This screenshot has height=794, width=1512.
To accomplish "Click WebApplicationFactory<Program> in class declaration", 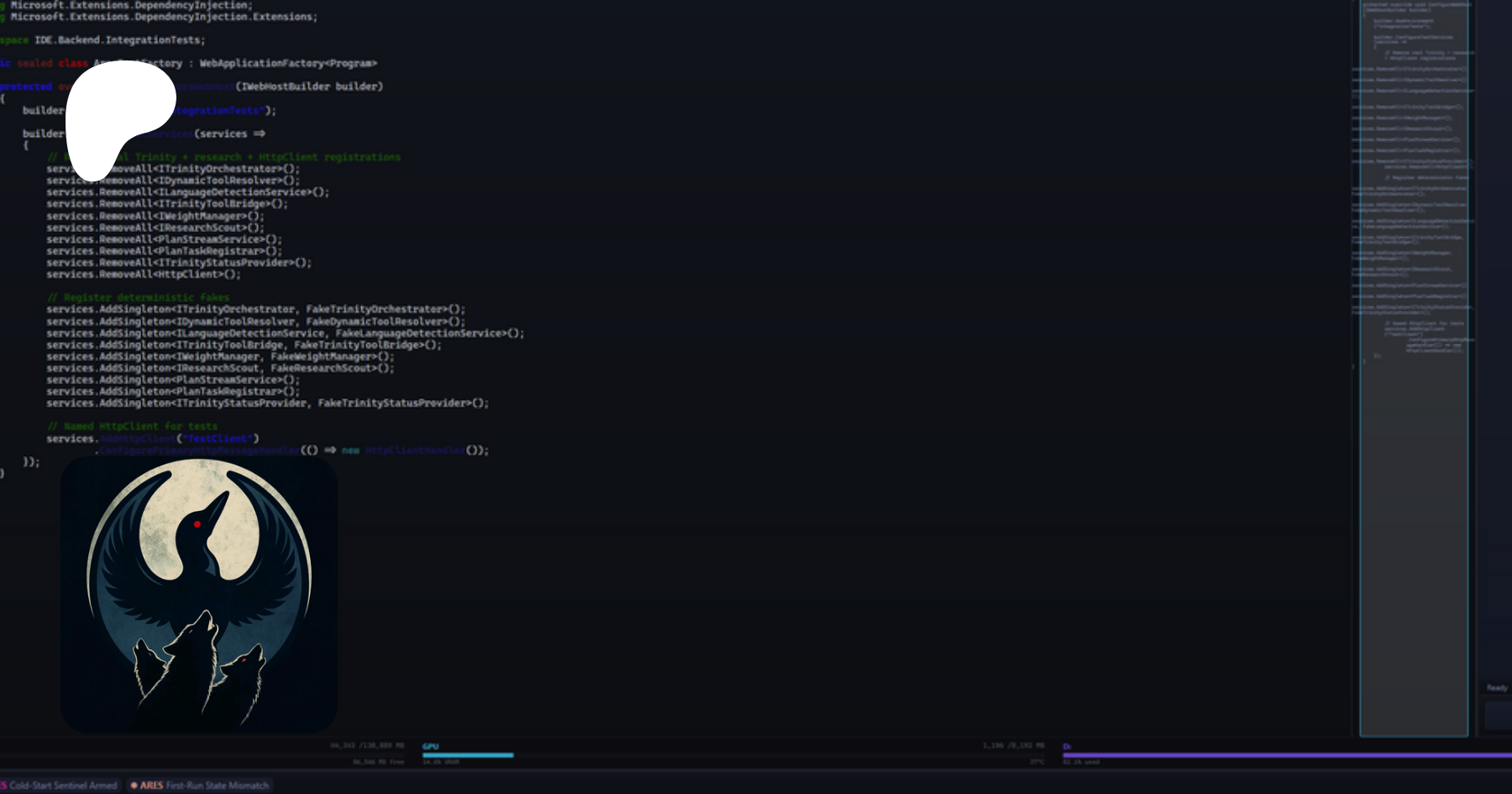I will (288, 63).
